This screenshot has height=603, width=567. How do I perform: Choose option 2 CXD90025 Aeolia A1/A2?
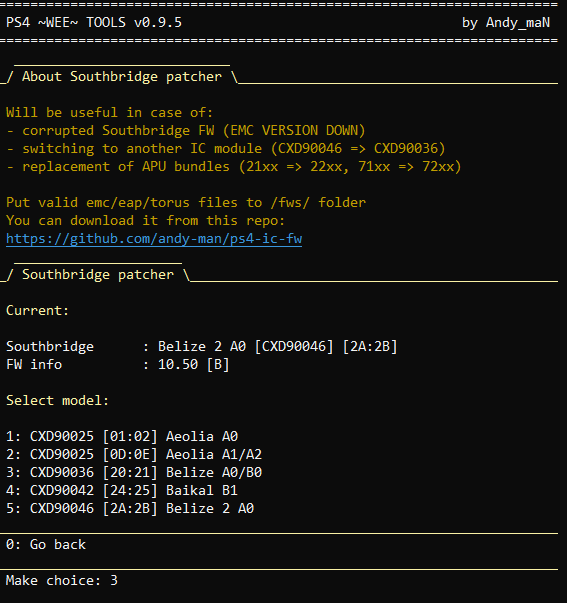click(x=134, y=455)
